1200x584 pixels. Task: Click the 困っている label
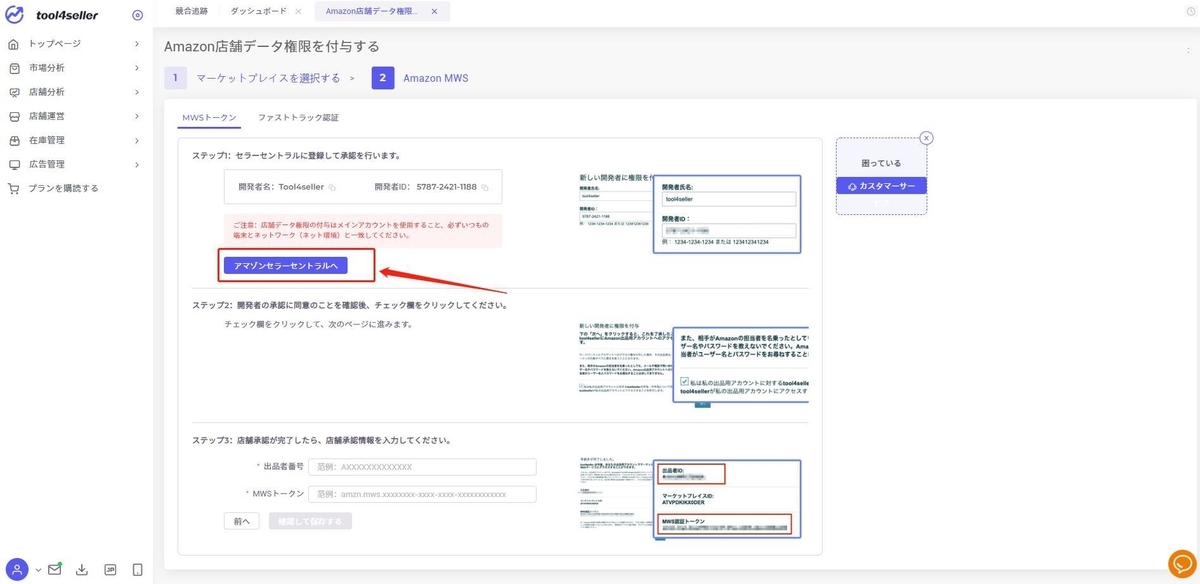coord(881,163)
